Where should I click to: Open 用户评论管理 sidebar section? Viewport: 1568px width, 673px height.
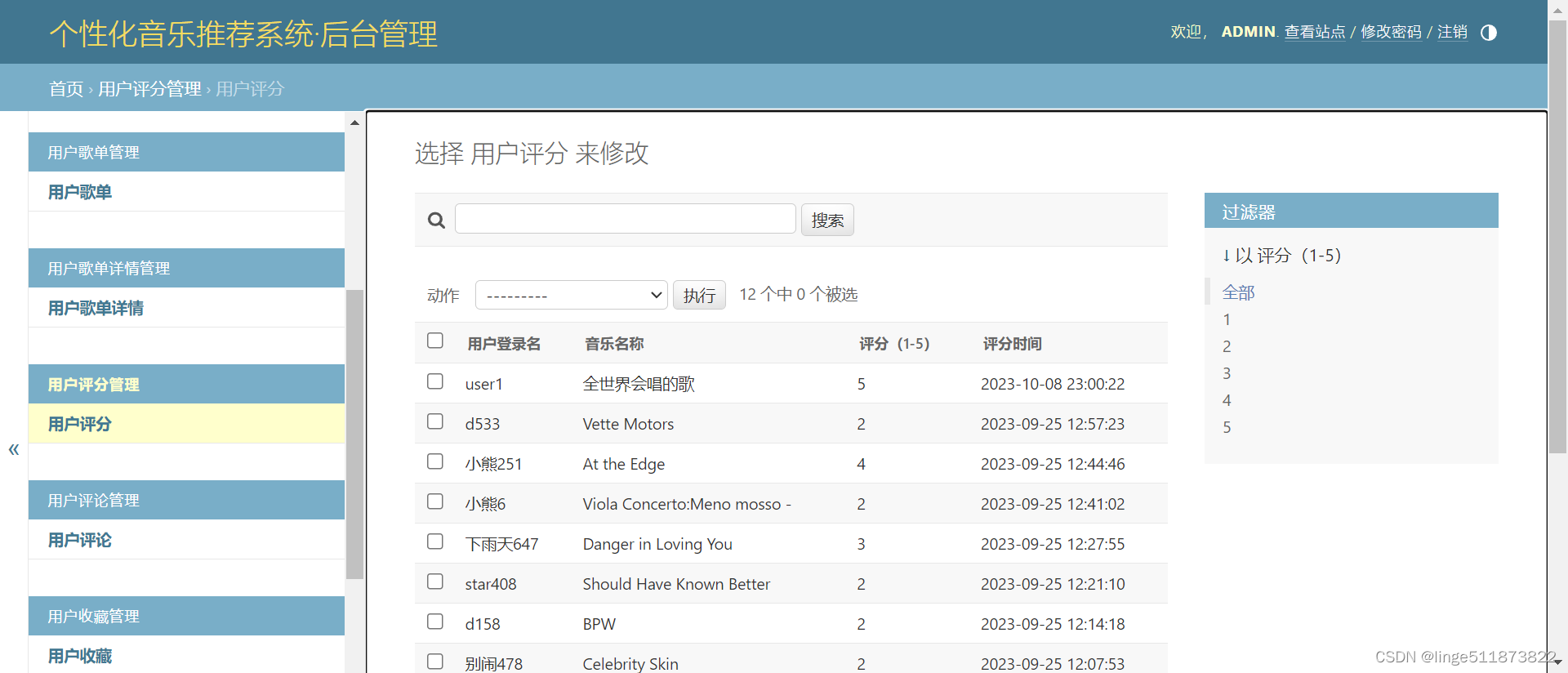coord(93,501)
